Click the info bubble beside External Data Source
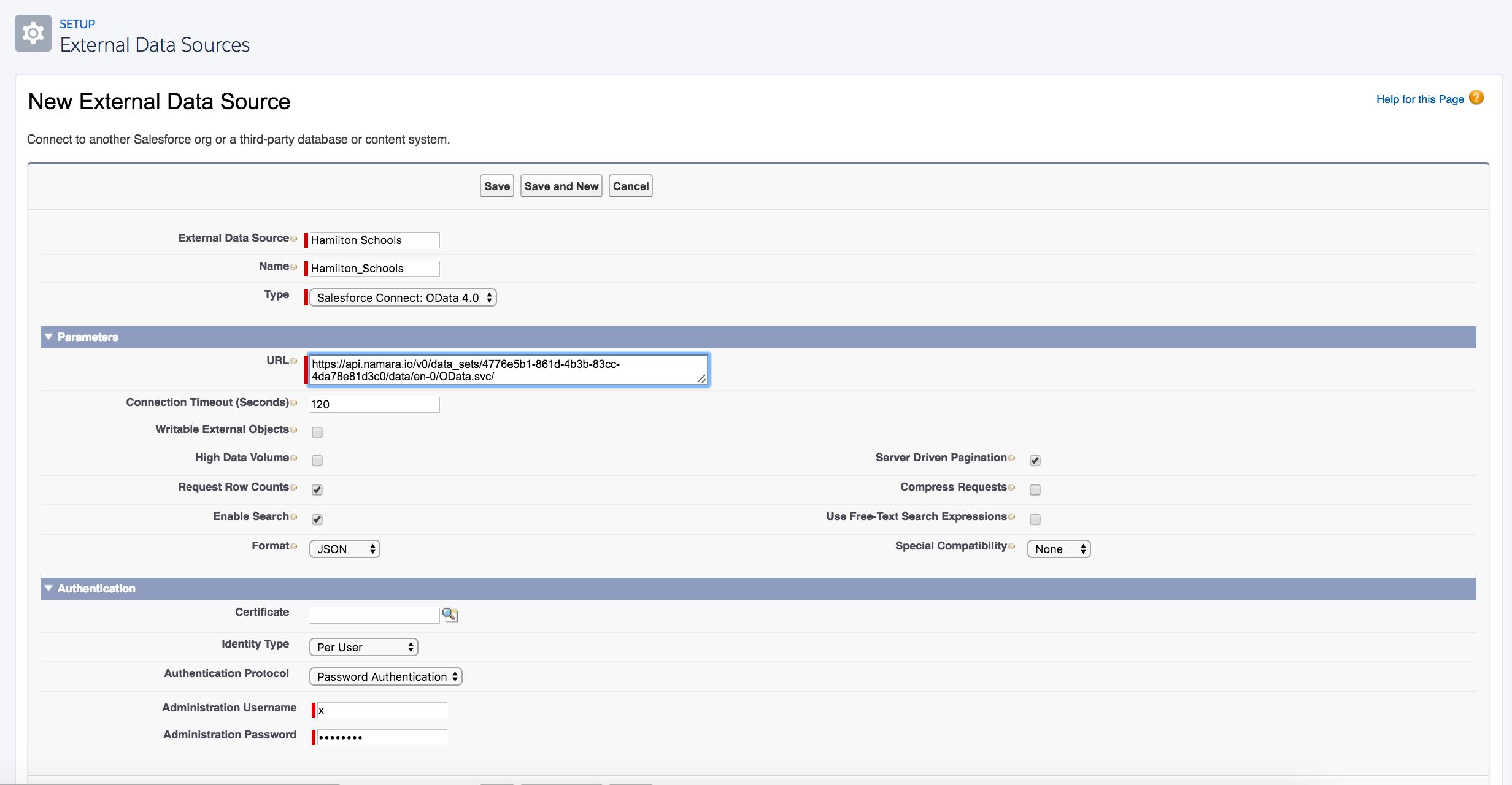The width and height of the screenshot is (1512, 785). click(293, 238)
